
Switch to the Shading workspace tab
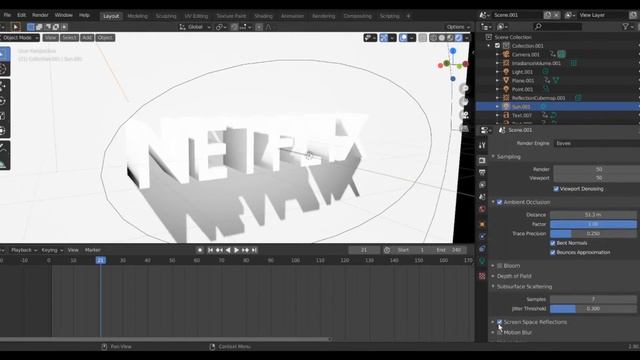263,16
